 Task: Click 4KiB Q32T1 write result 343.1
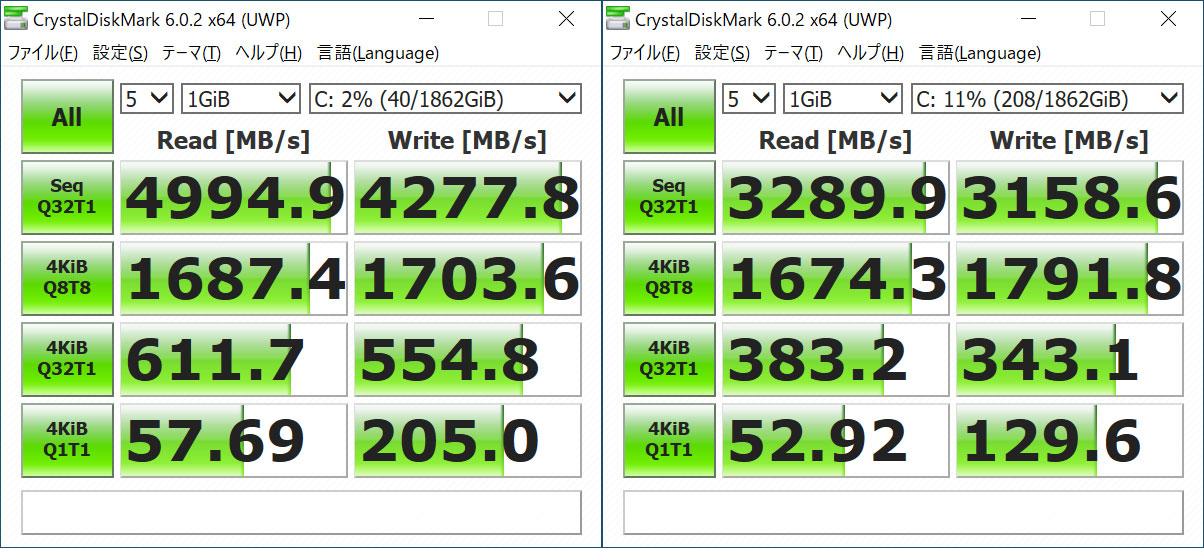pos(1070,360)
